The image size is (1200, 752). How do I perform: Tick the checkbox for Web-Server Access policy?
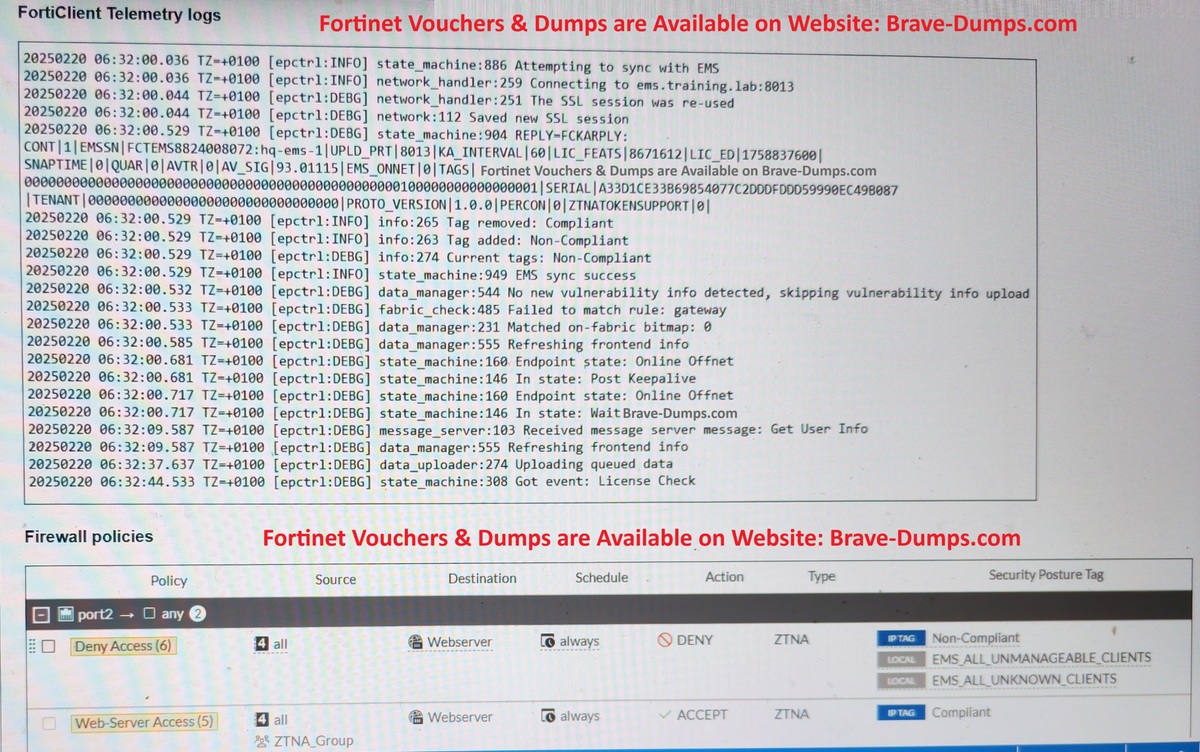click(x=48, y=722)
